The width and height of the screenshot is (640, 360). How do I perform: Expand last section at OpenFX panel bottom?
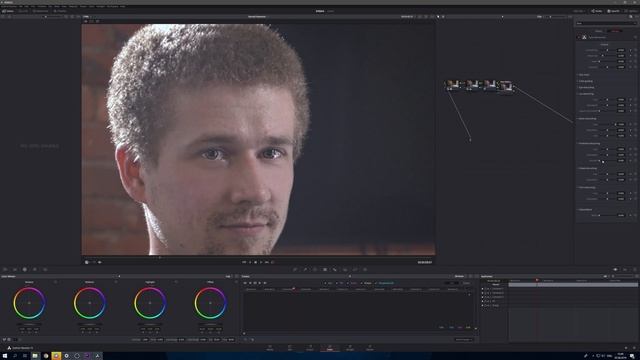click(x=585, y=209)
